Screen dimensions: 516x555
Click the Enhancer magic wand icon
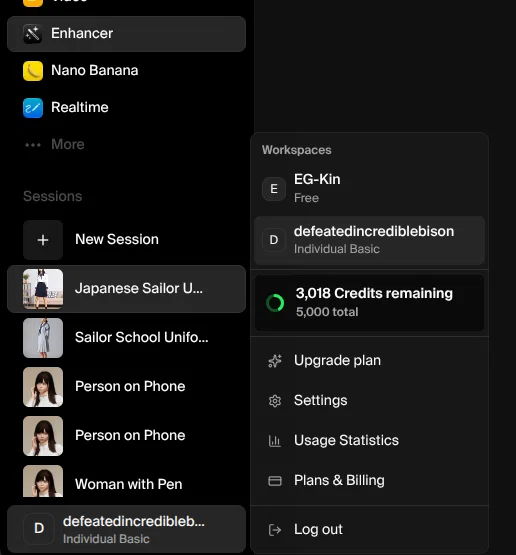tap(33, 34)
